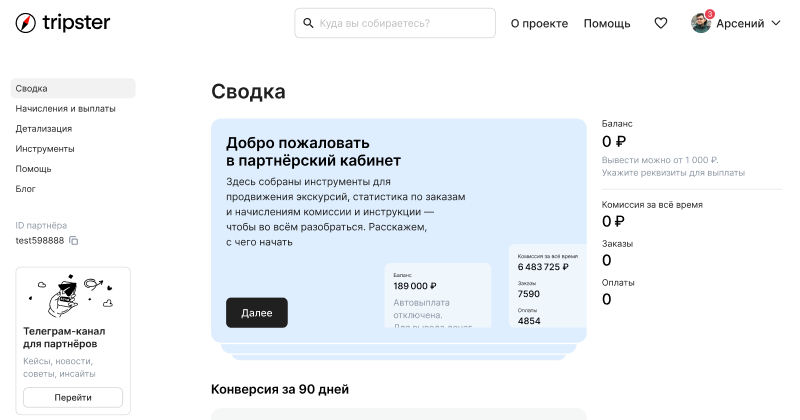
Task: Expand the Арсений account dropdown chevron
Action: point(776,23)
